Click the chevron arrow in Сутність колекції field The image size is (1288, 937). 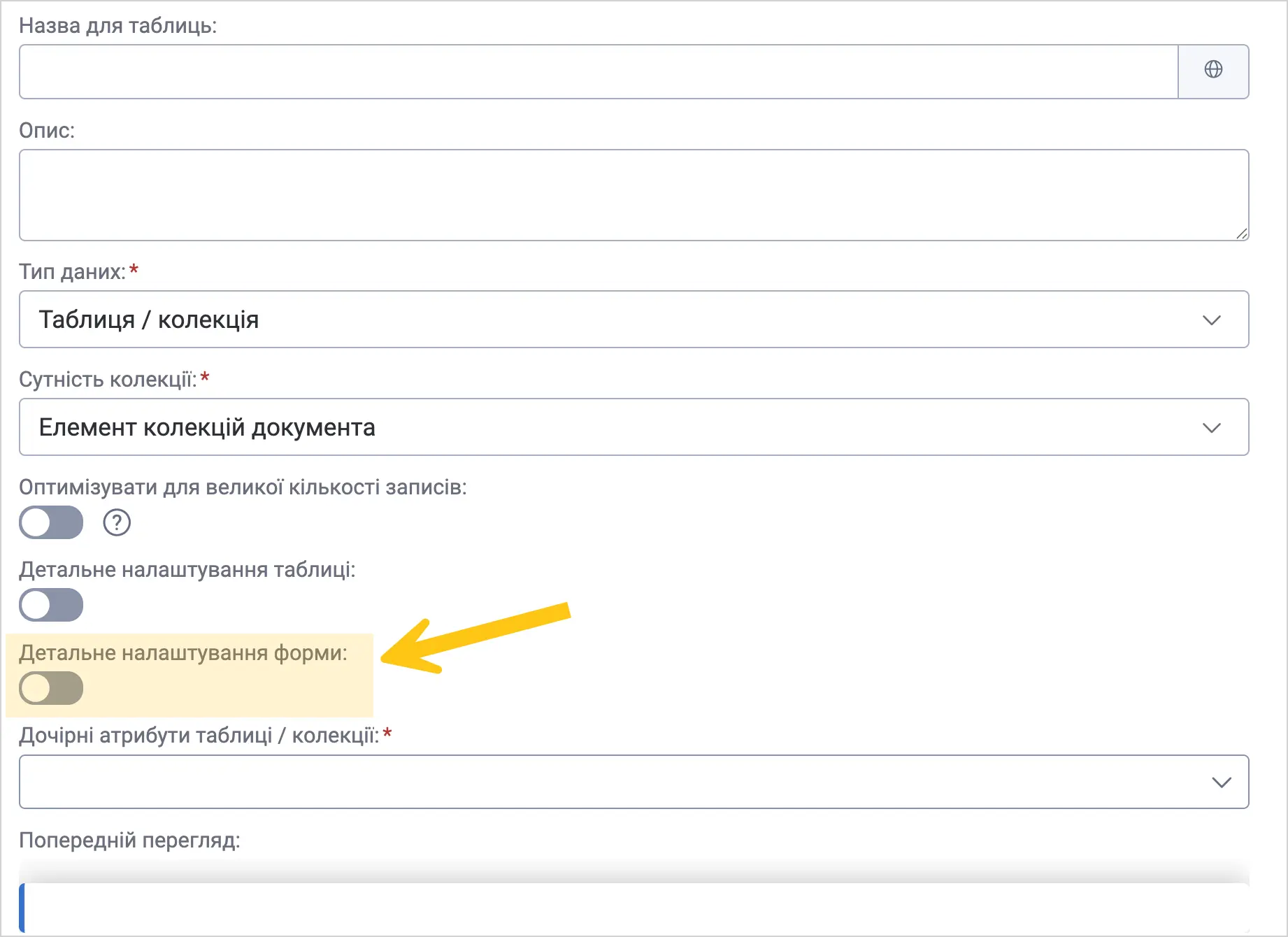(1211, 427)
